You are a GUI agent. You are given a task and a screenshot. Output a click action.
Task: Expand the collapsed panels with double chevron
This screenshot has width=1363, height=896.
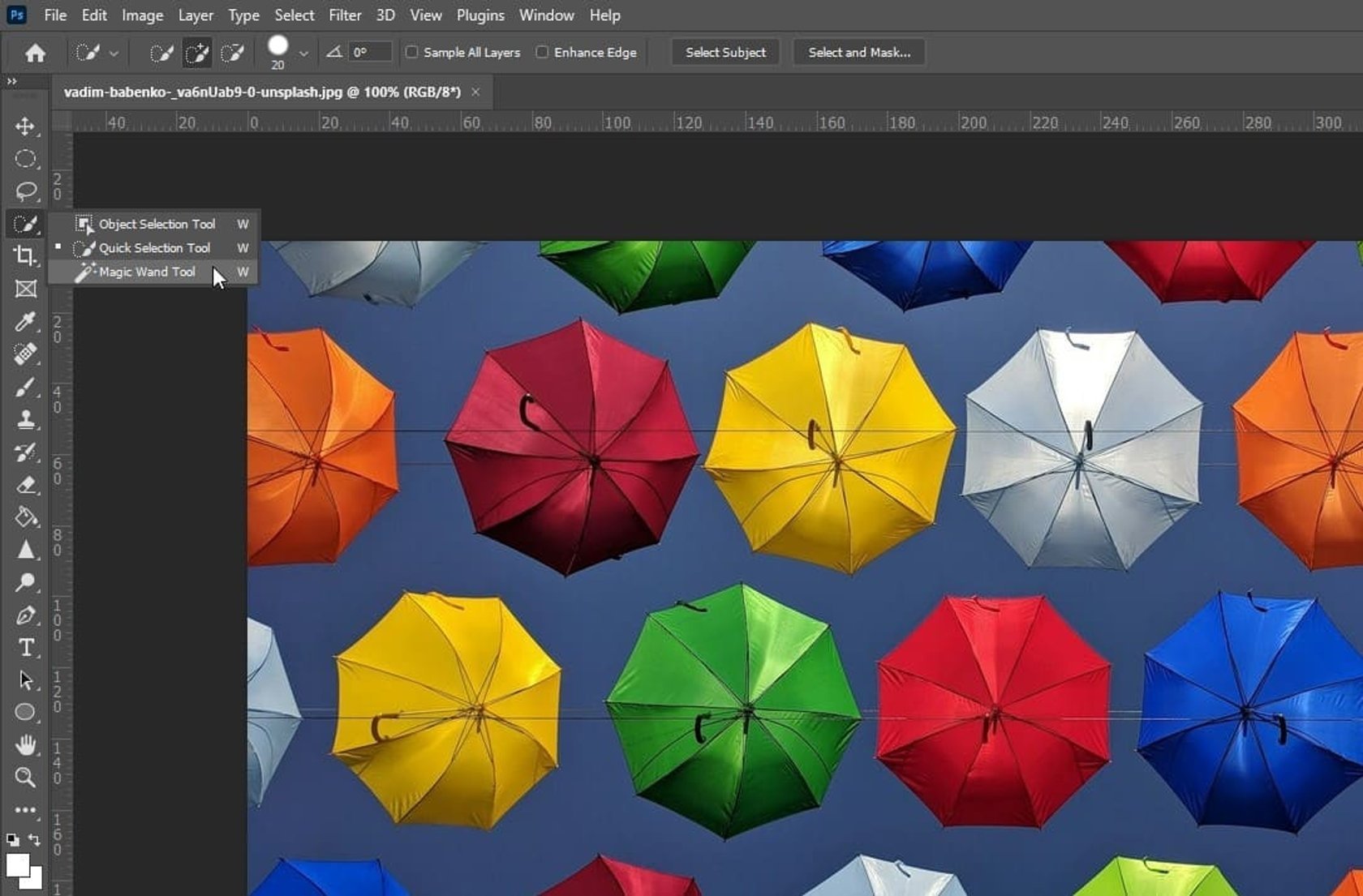(x=11, y=81)
